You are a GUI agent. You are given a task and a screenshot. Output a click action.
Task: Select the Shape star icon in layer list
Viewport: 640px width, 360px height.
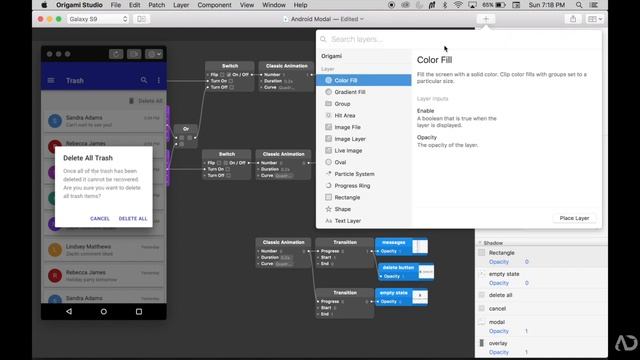[328, 209]
